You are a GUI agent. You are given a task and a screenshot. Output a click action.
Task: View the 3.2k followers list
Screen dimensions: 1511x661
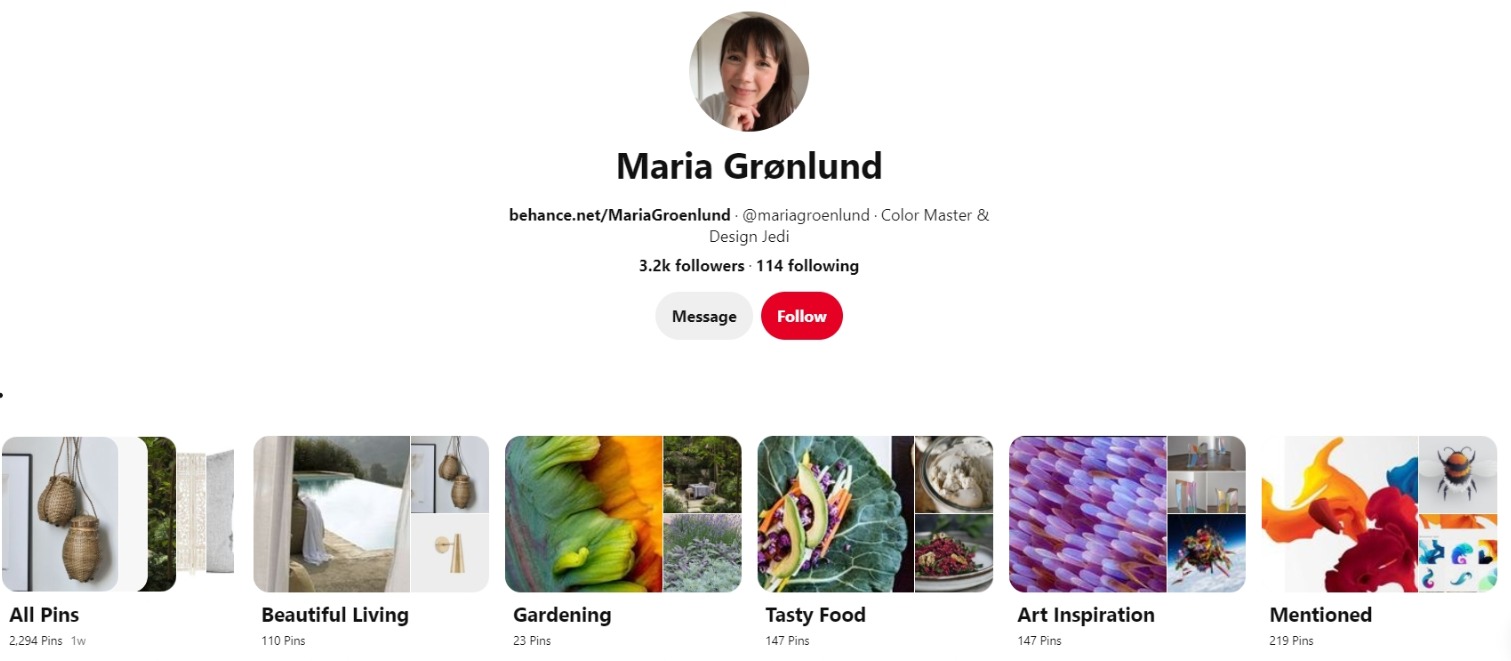(x=694, y=265)
